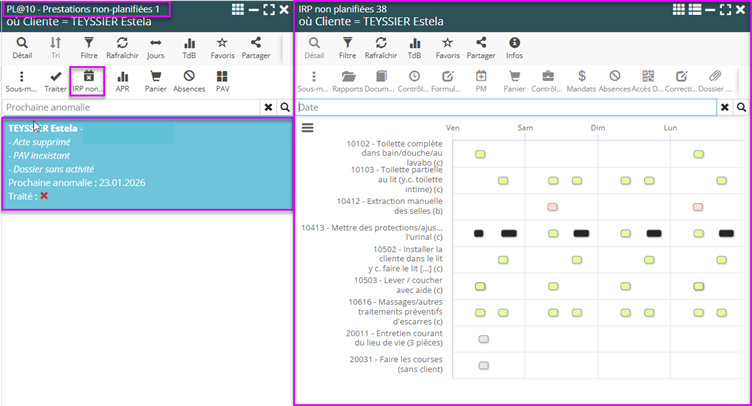Image resolution: width=752 pixels, height=406 pixels.
Task: Open the Accès D... QR code icon
Action: (648, 81)
